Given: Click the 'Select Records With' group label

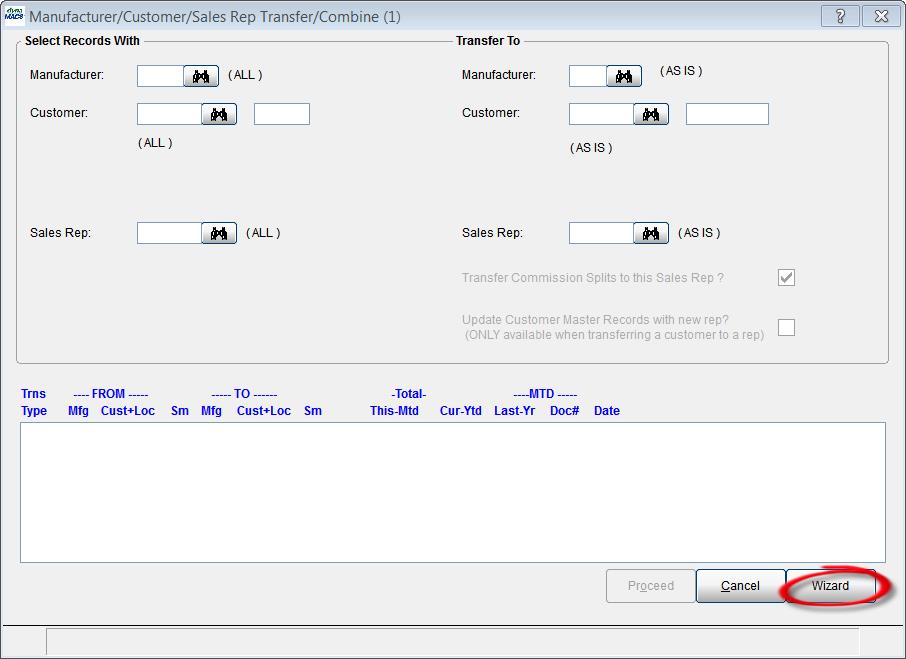Looking at the screenshot, I should 82,41.
